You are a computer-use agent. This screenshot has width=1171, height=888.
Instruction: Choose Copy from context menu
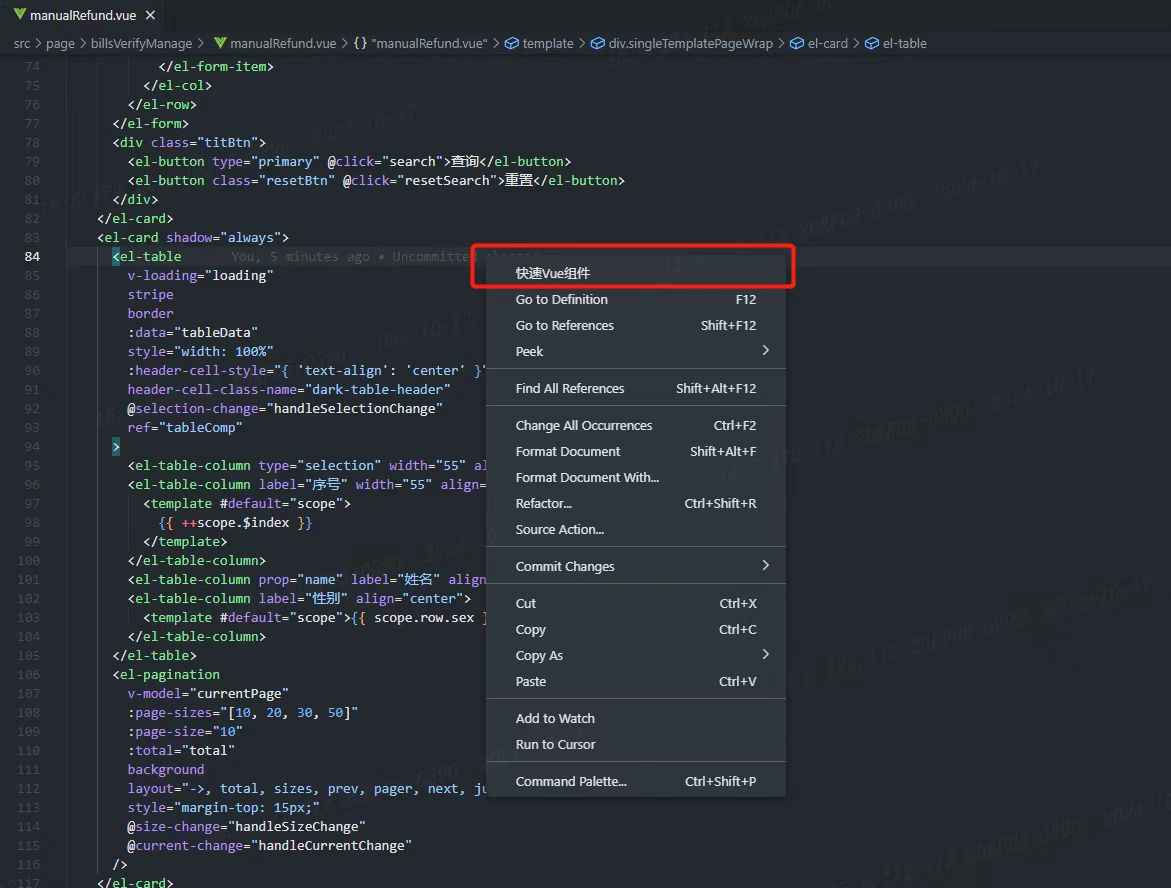(x=636, y=630)
